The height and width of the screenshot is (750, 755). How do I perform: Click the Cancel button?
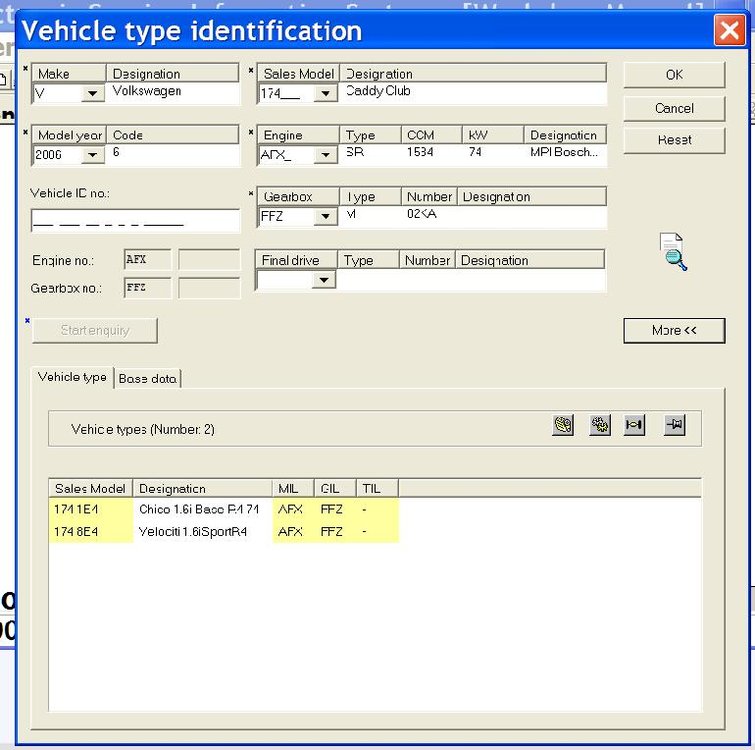tap(674, 108)
